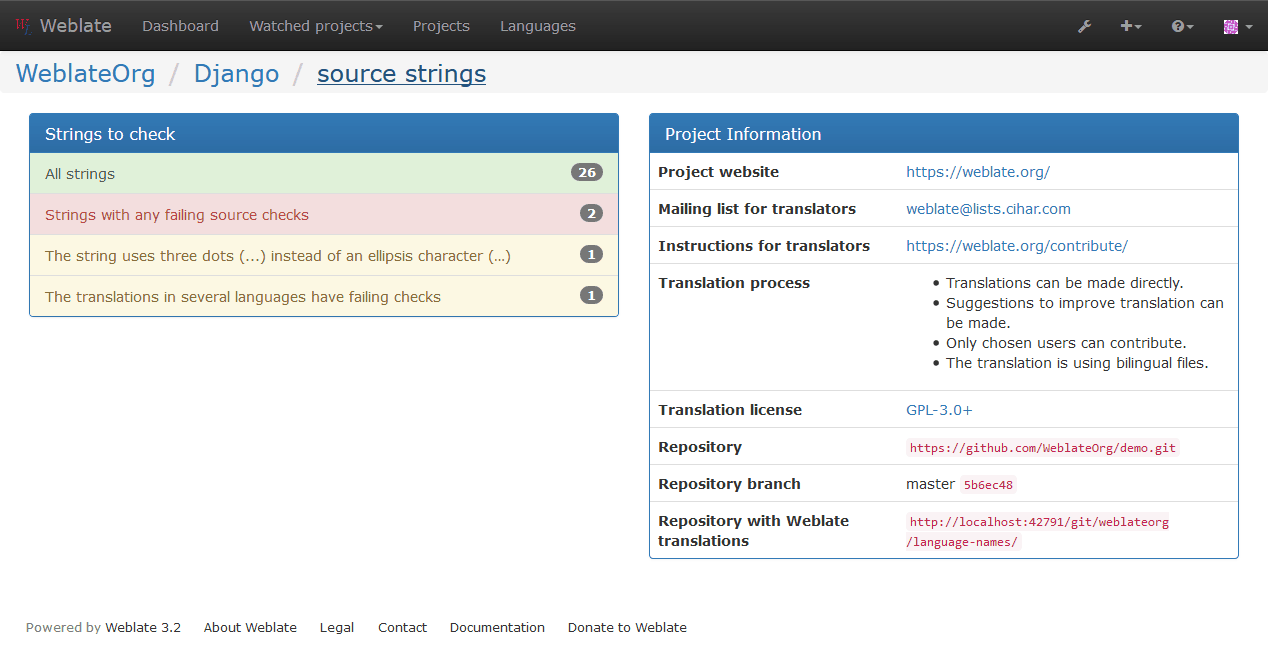Open Weblate 3.2 footer link
The height and width of the screenshot is (647, 1268).
point(143,628)
